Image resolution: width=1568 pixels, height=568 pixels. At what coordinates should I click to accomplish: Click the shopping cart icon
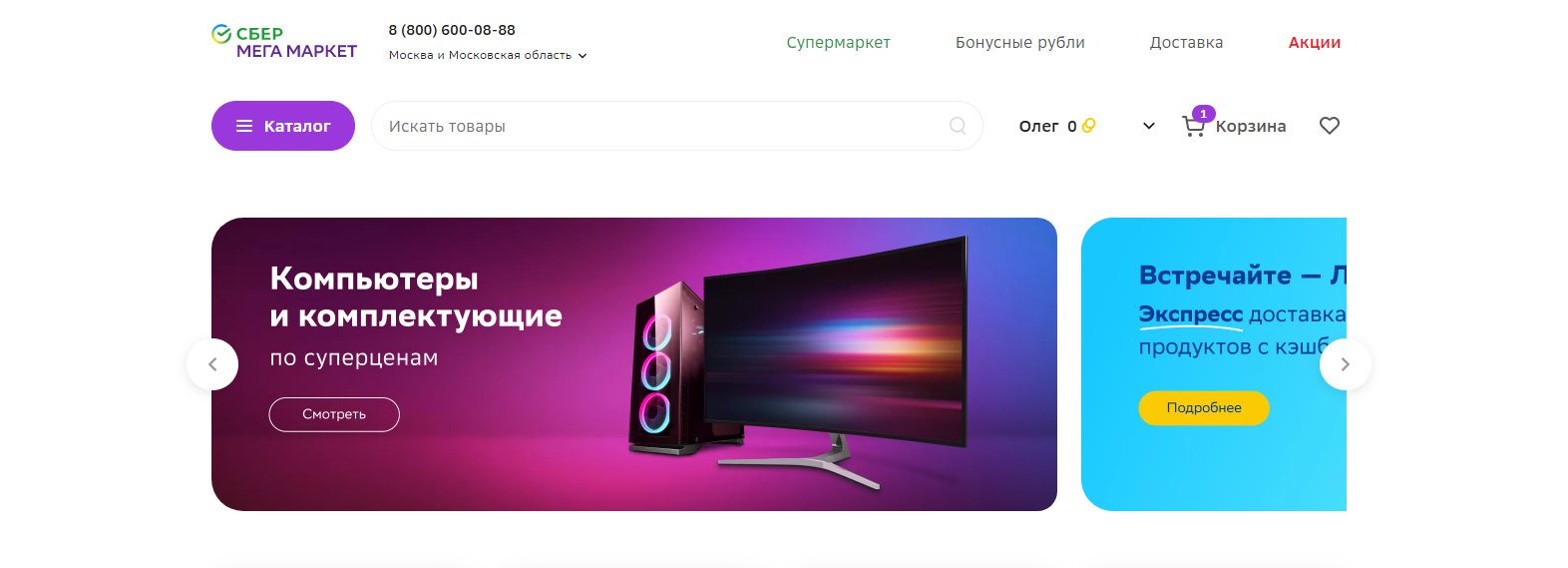1193,127
